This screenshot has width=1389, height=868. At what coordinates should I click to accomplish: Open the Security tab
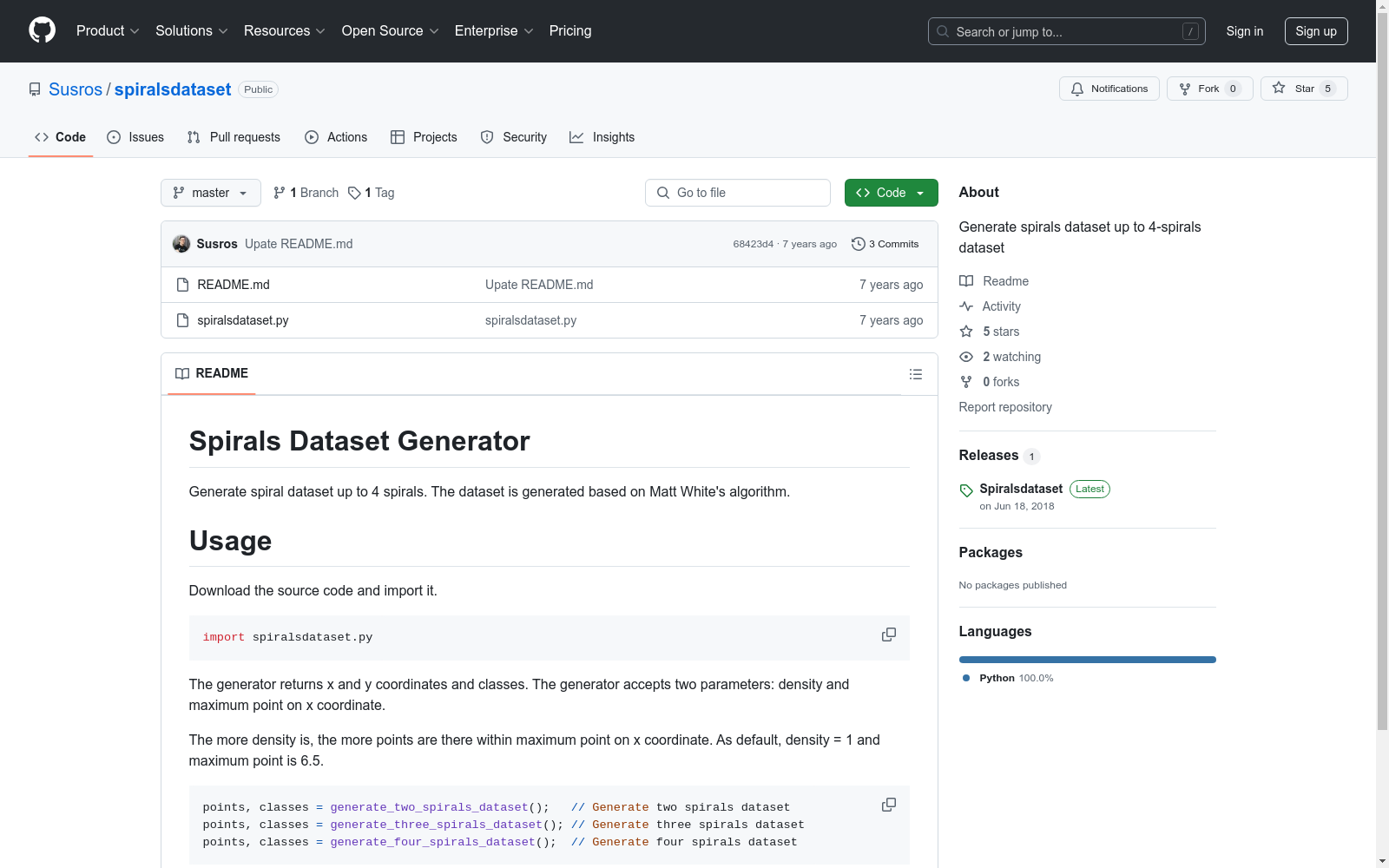click(x=514, y=137)
